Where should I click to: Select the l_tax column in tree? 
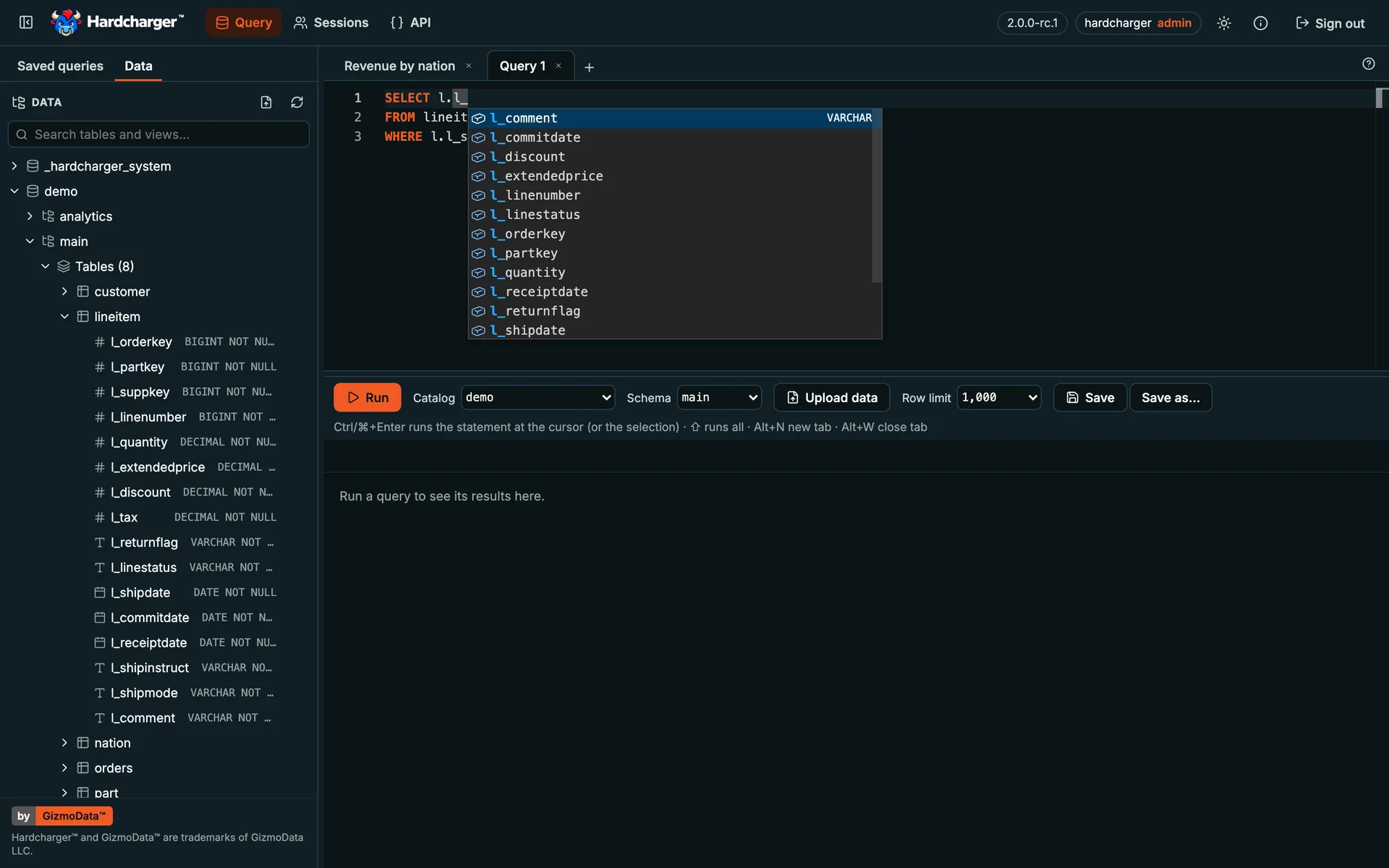[124, 517]
